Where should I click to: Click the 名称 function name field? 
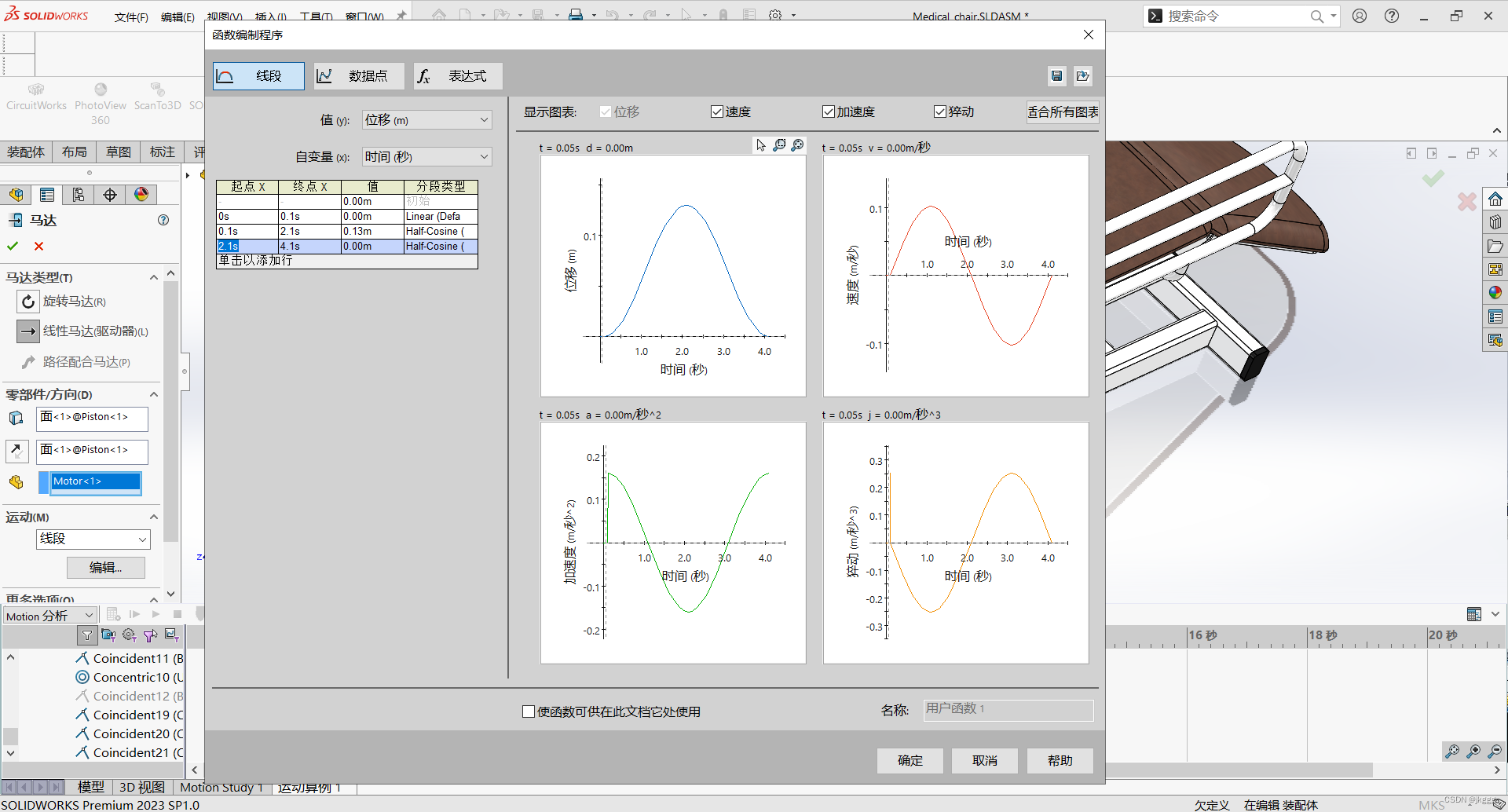(1008, 709)
